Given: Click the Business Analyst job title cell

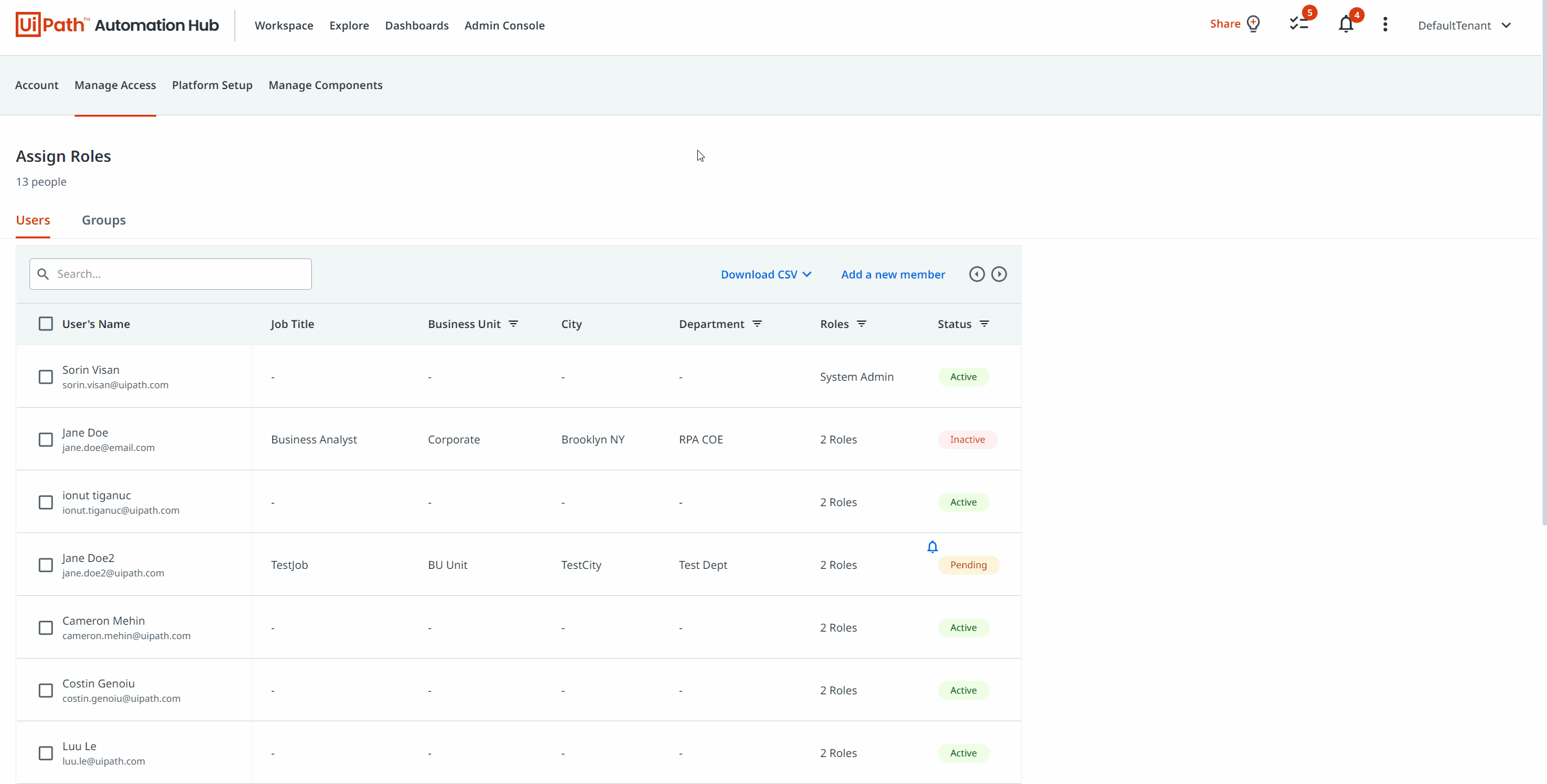Looking at the screenshot, I should click(x=314, y=440).
